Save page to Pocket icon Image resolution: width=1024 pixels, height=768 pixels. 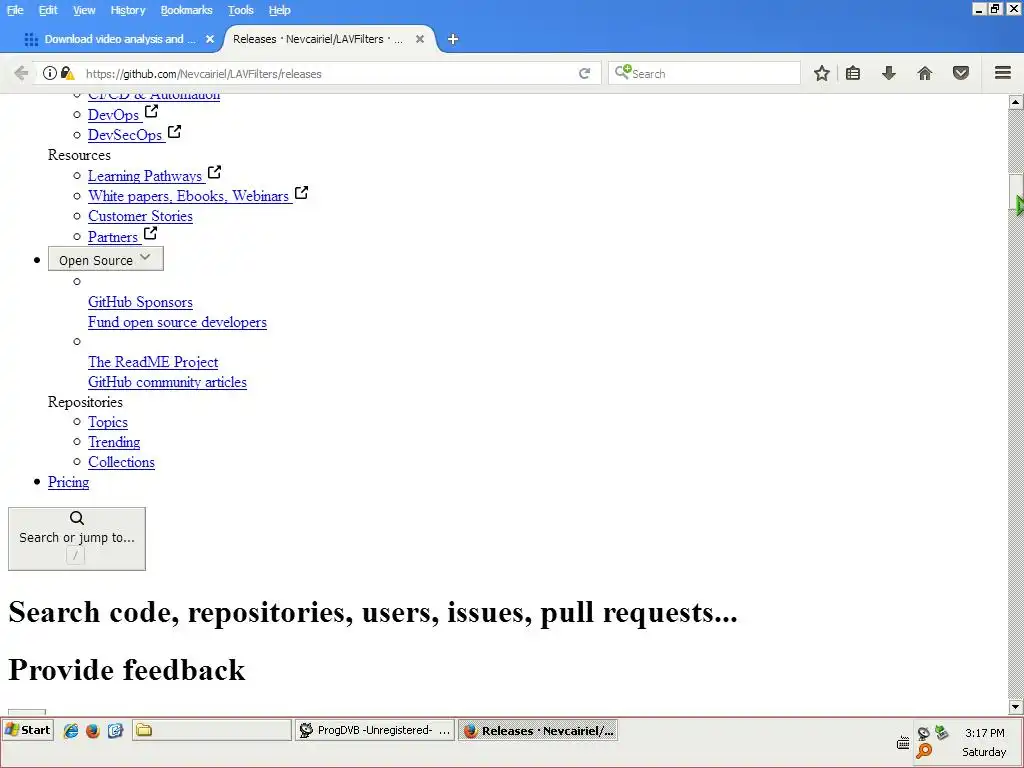(961, 73)
